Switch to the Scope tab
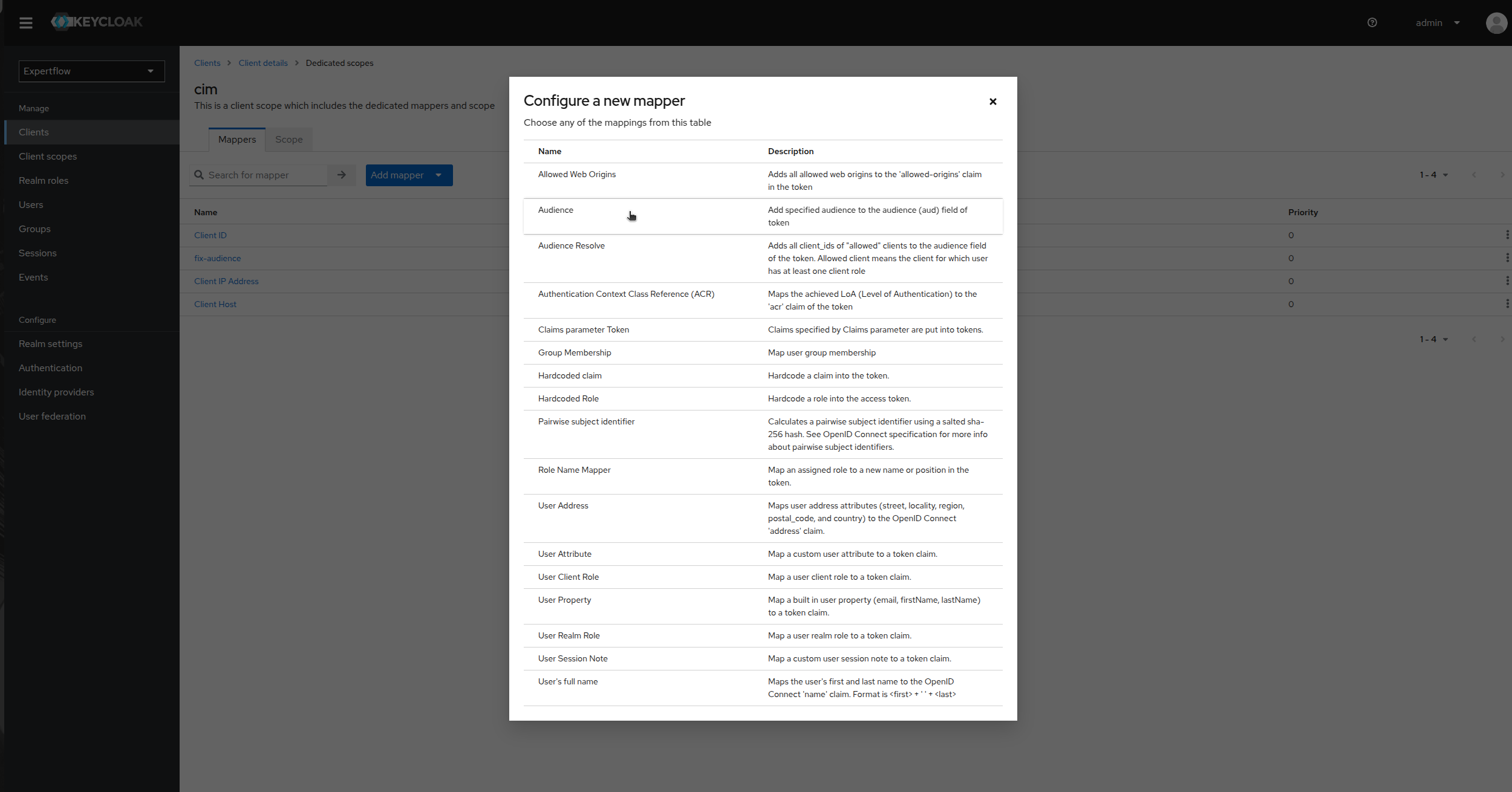 click(x=288, y=140)
